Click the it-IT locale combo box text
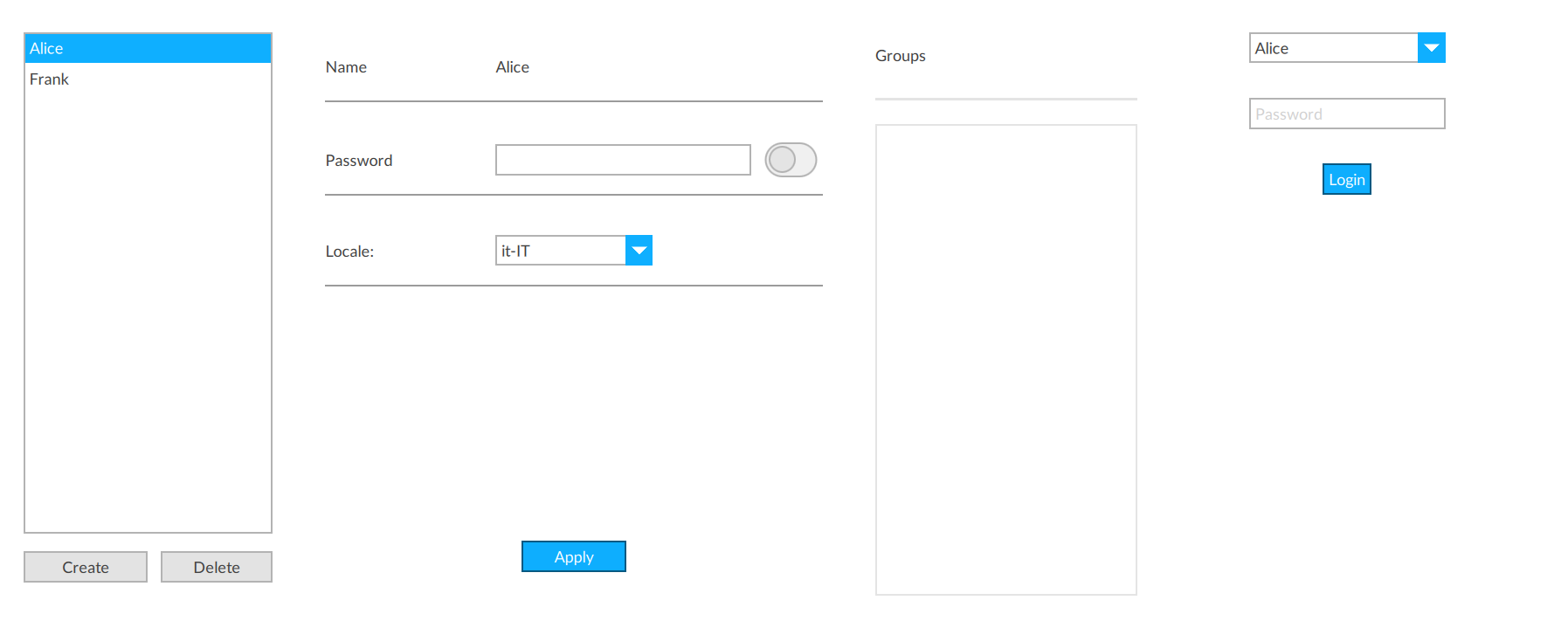Viewport: 1568px width, 621px height. (x=560, y=251)
